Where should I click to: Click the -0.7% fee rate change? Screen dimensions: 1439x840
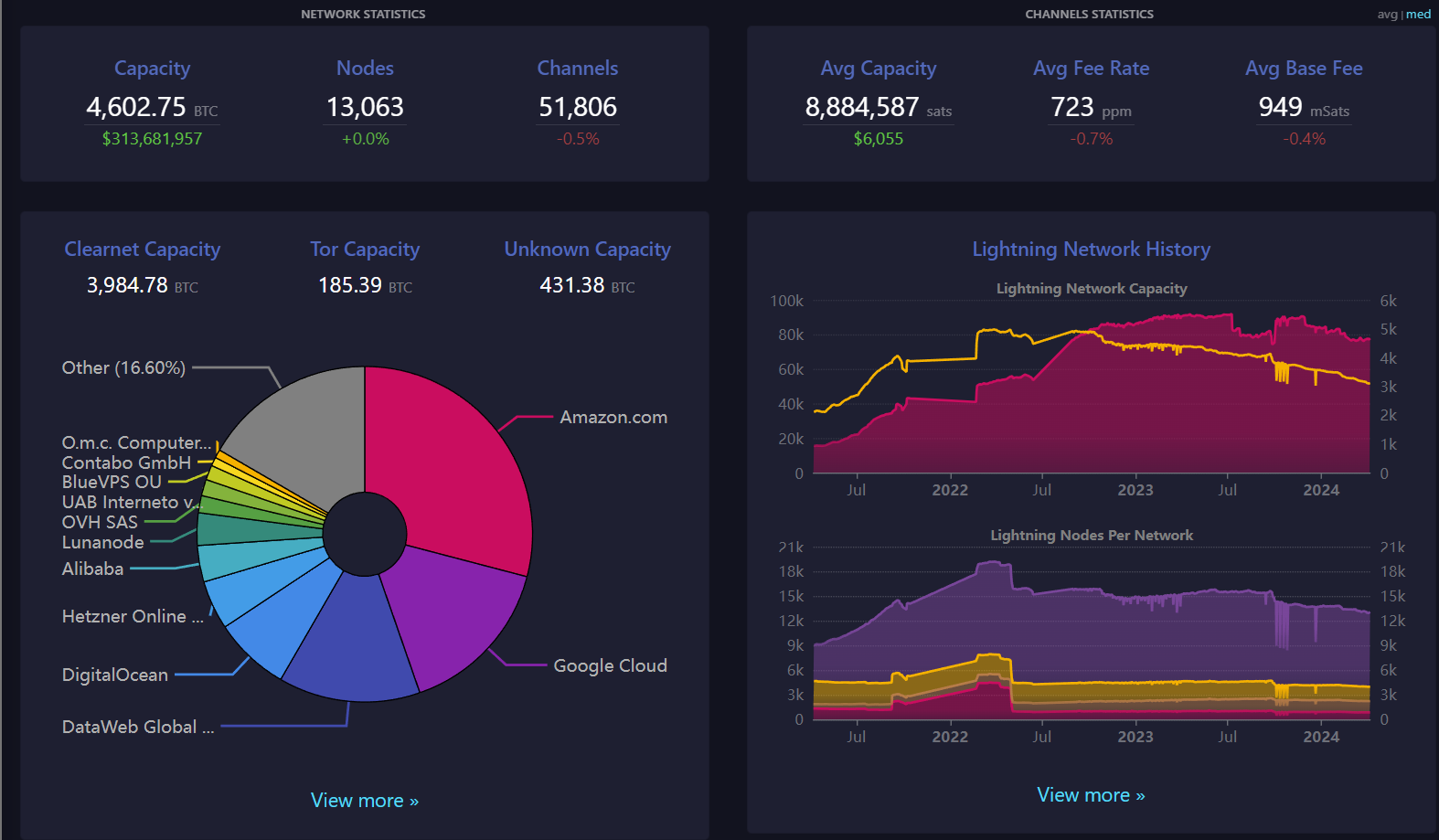[x=1091, y=139]
